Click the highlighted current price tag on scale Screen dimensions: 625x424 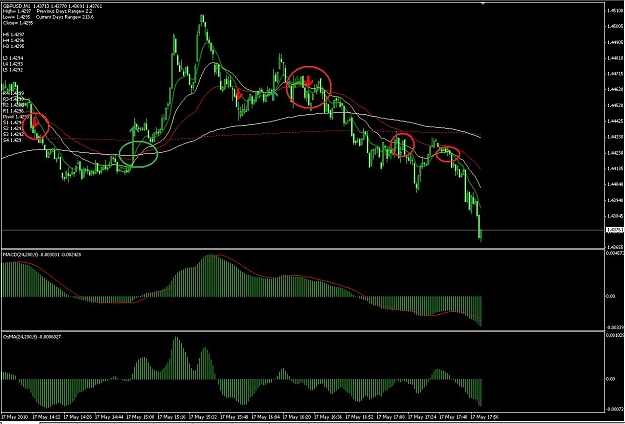(614, 230)
